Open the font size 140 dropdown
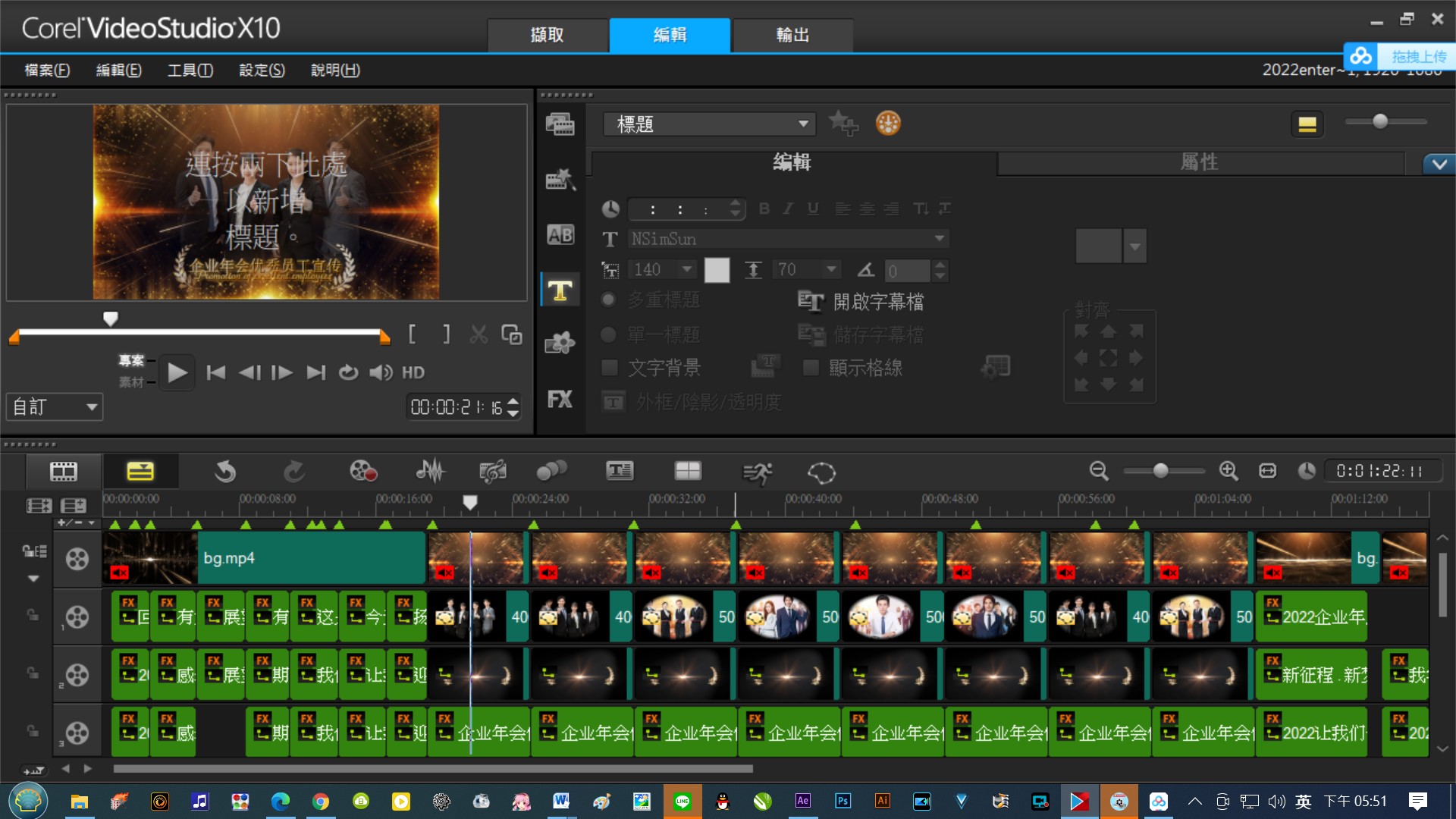This screenshot has height=819, width=1456. 686,269
